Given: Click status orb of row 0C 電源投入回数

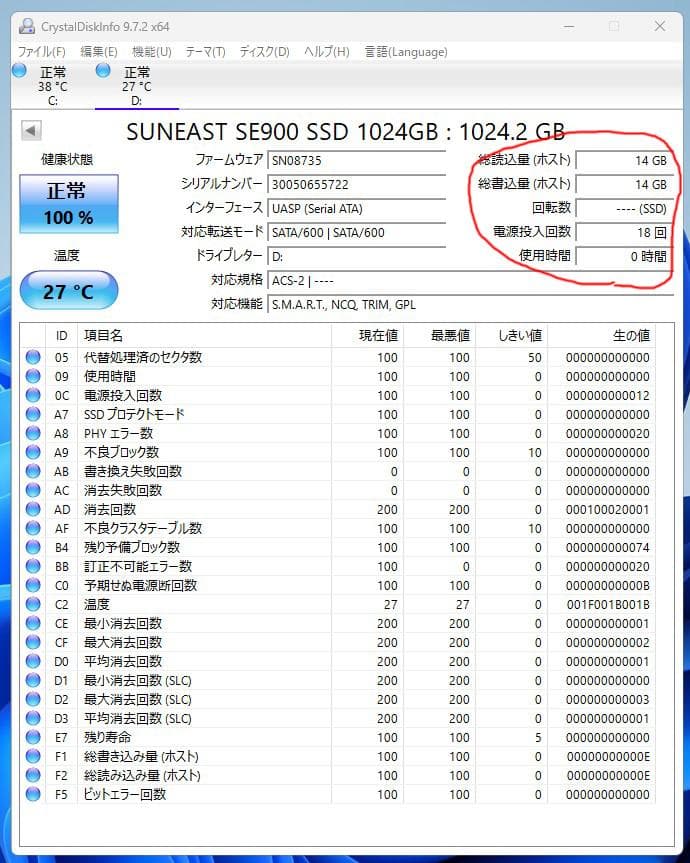Looking at the screenshot, I should (x=33, y=395).
